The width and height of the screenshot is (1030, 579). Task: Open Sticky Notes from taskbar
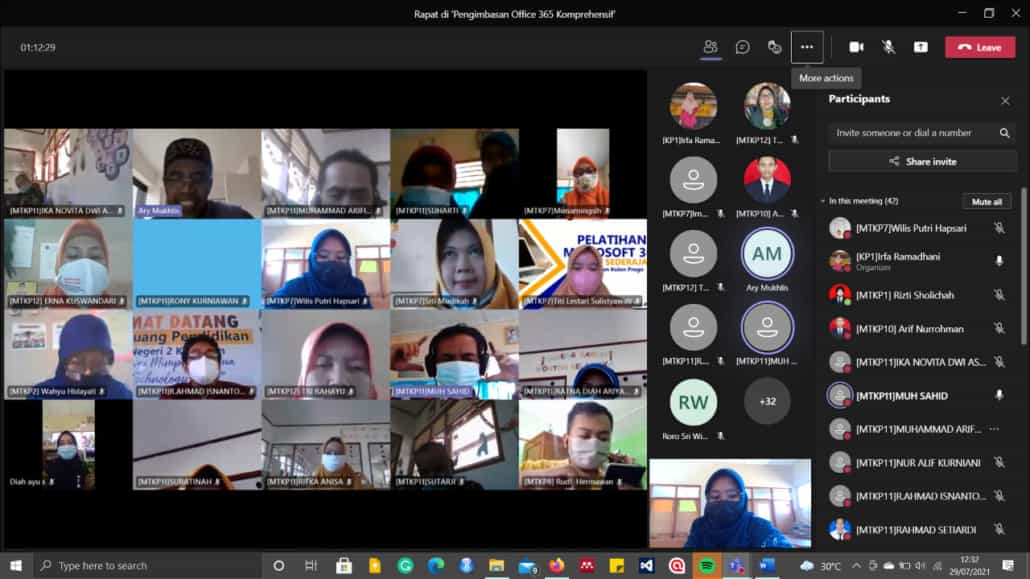click(617, 565)
